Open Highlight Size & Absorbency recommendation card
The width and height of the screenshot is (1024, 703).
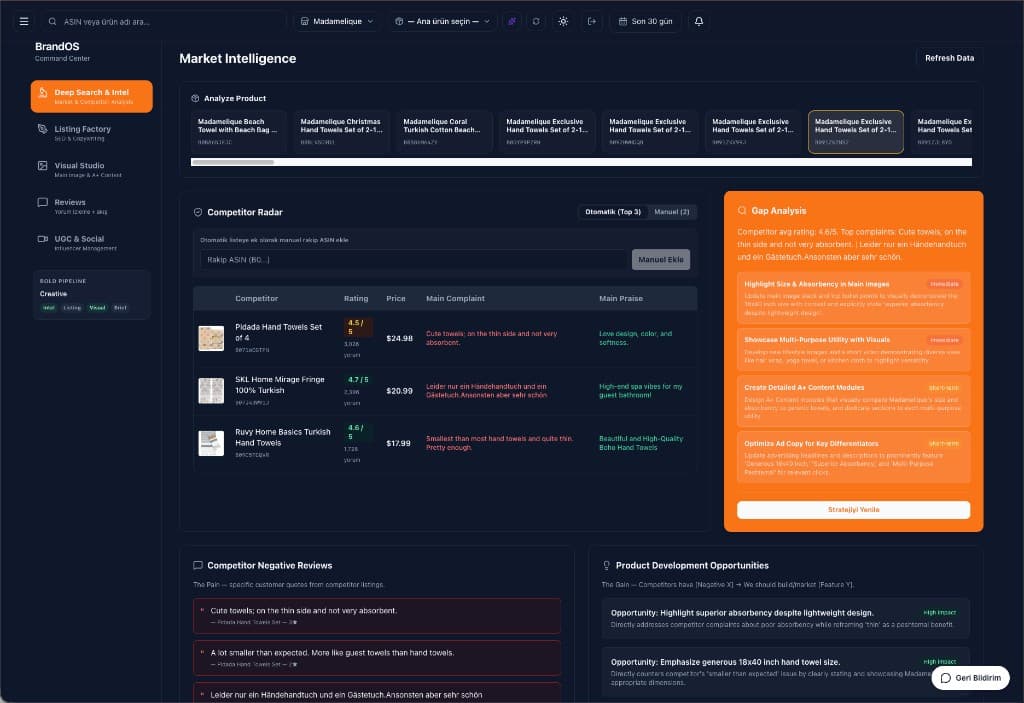tap(854, 298)
